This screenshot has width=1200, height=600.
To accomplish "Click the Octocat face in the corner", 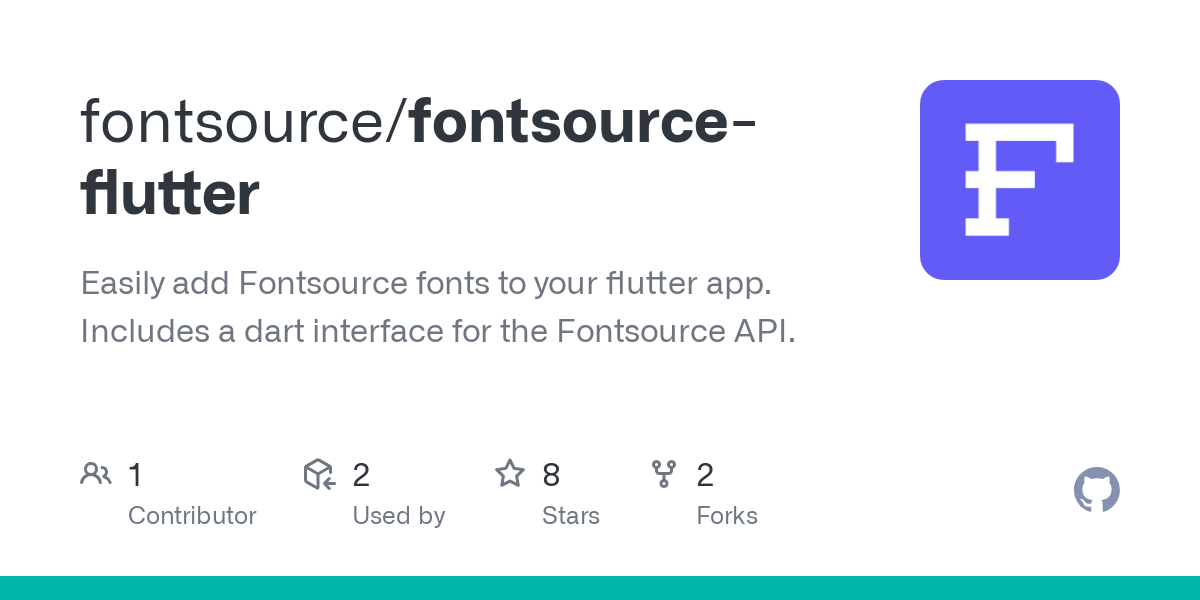I will (x=1096, y=490).
